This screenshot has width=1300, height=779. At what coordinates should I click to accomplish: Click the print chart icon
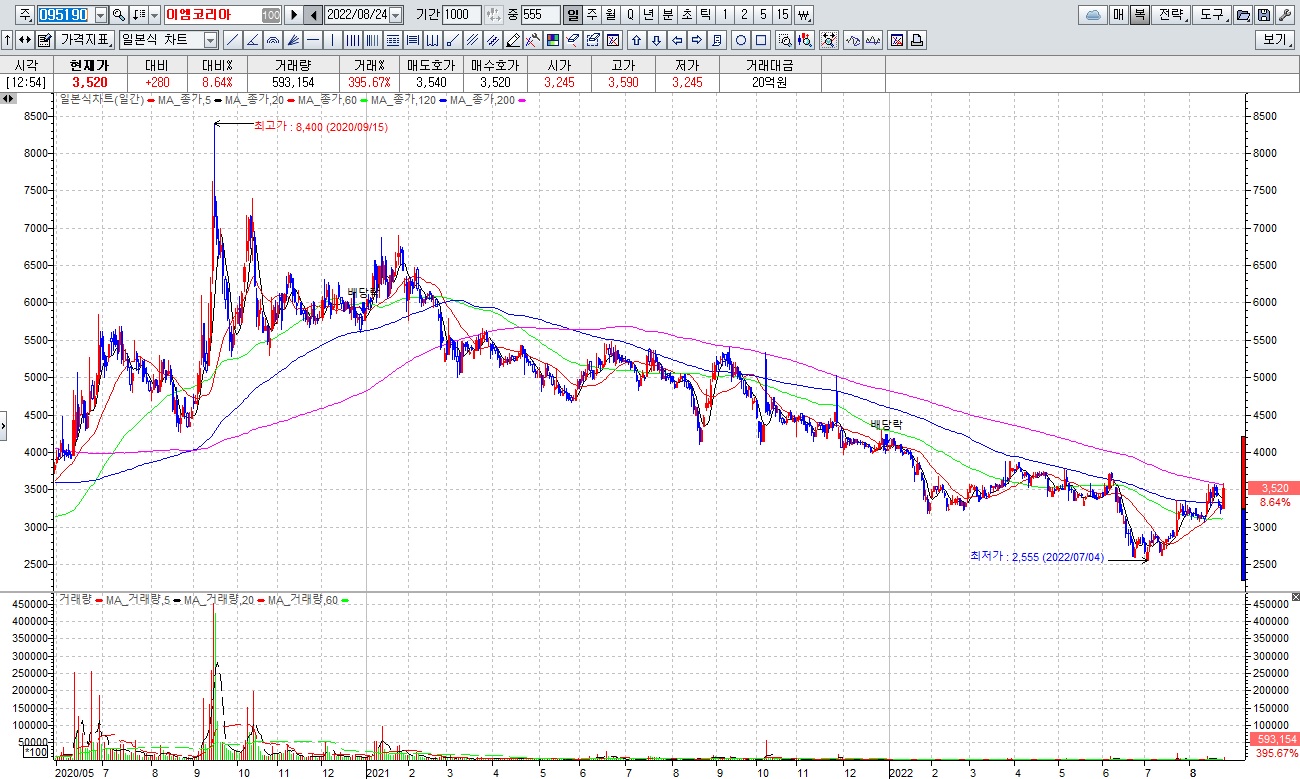[x=917, y=40]
